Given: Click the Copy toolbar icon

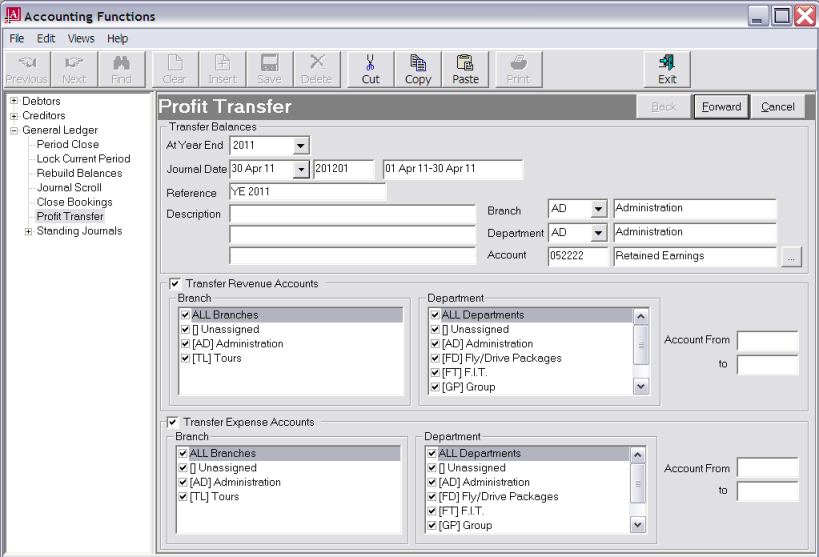Looking at the screenshot, I should 418,68.
